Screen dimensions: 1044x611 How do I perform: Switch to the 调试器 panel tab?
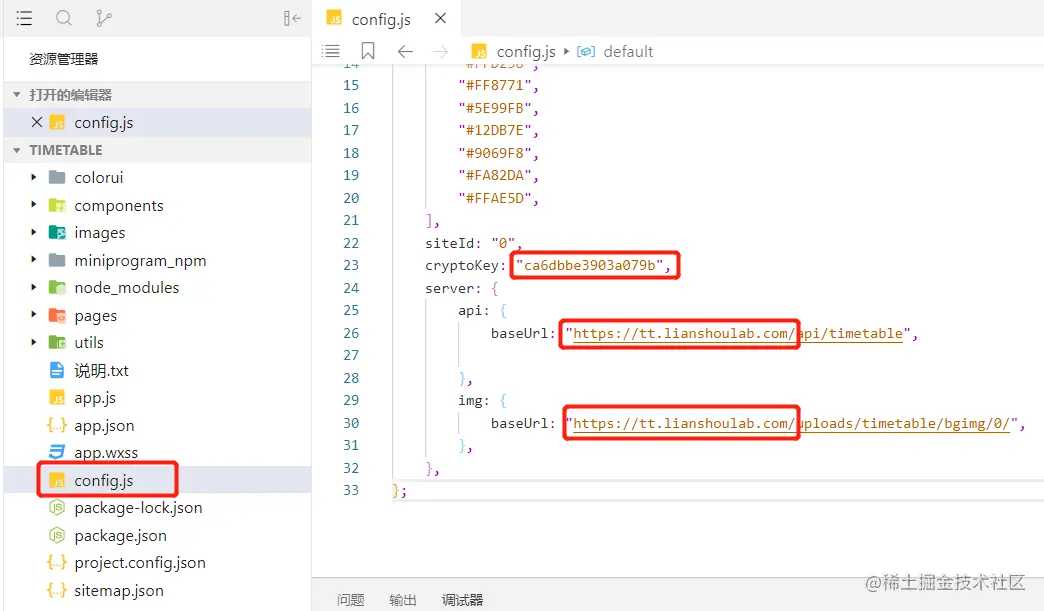[x=462, y=600]
